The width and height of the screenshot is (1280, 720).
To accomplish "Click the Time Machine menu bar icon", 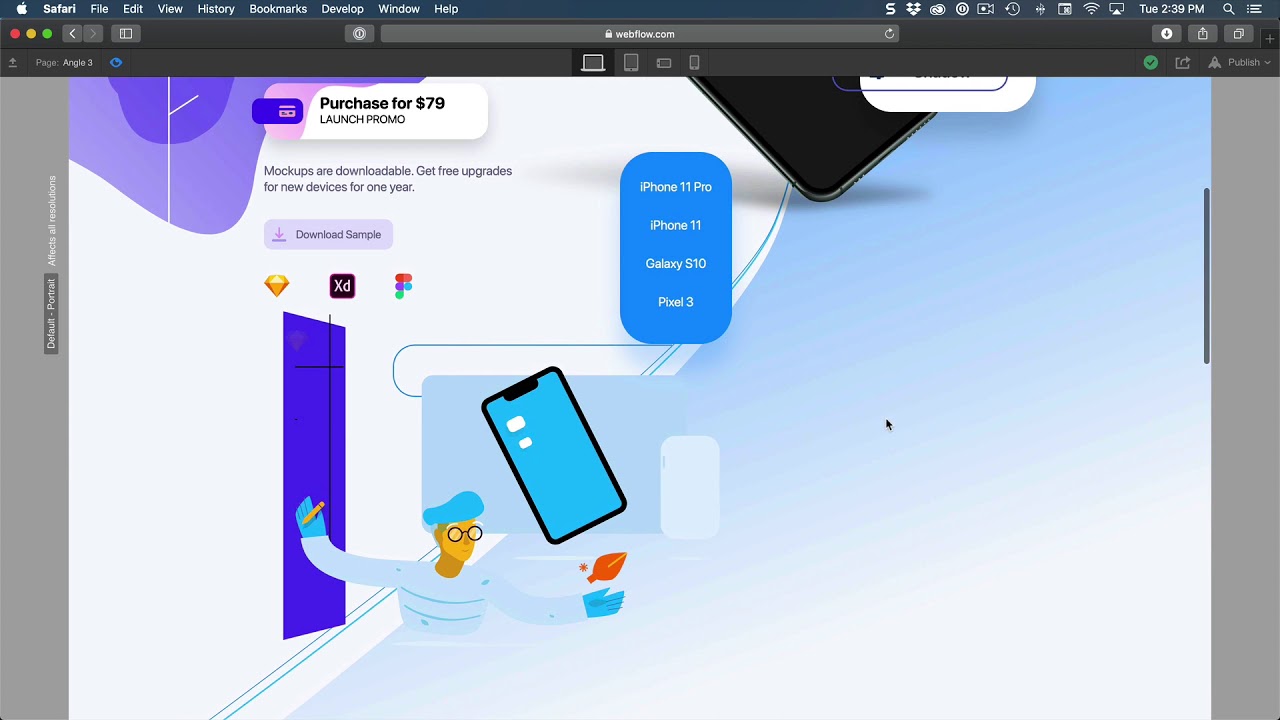I will 1013,9.
